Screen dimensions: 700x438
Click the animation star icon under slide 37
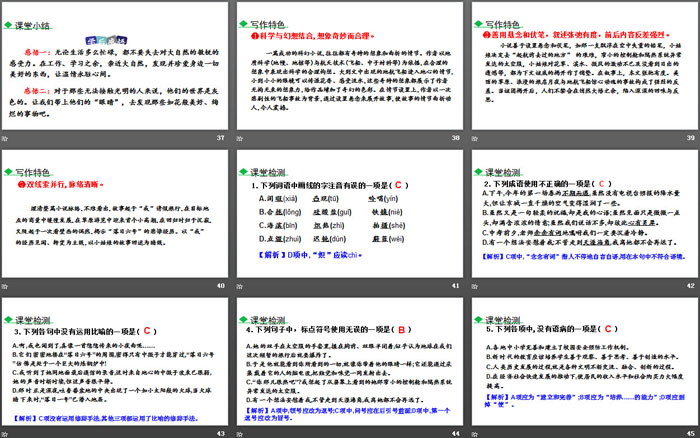click(5, 138)
